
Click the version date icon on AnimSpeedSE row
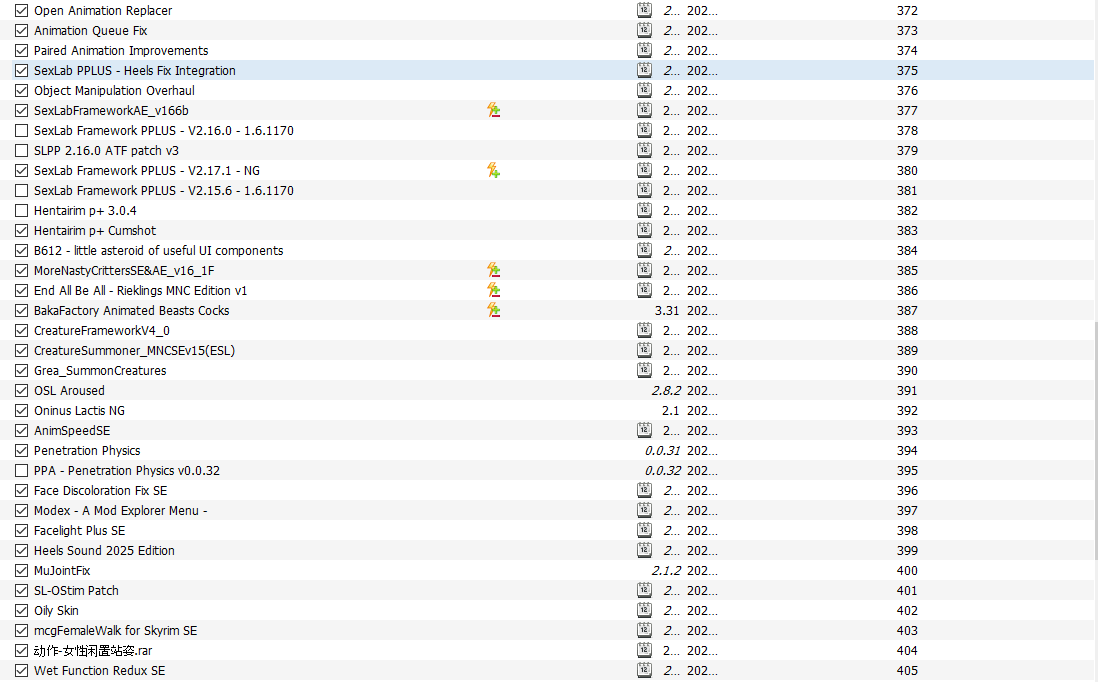pos(644,430)
